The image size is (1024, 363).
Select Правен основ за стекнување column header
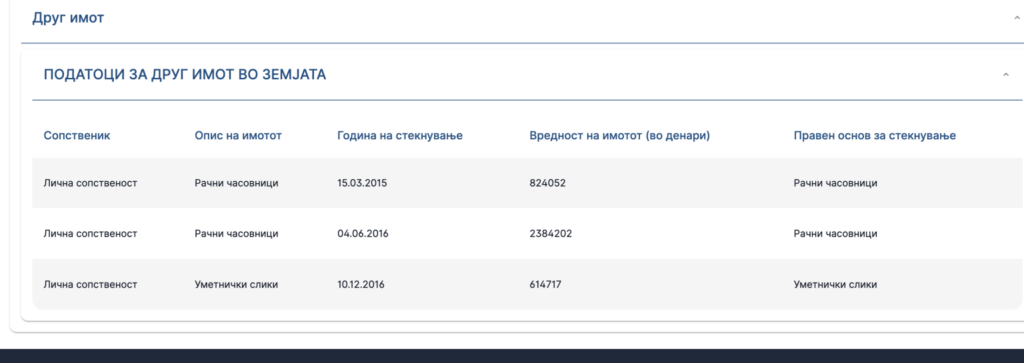[x=874, y=135]
